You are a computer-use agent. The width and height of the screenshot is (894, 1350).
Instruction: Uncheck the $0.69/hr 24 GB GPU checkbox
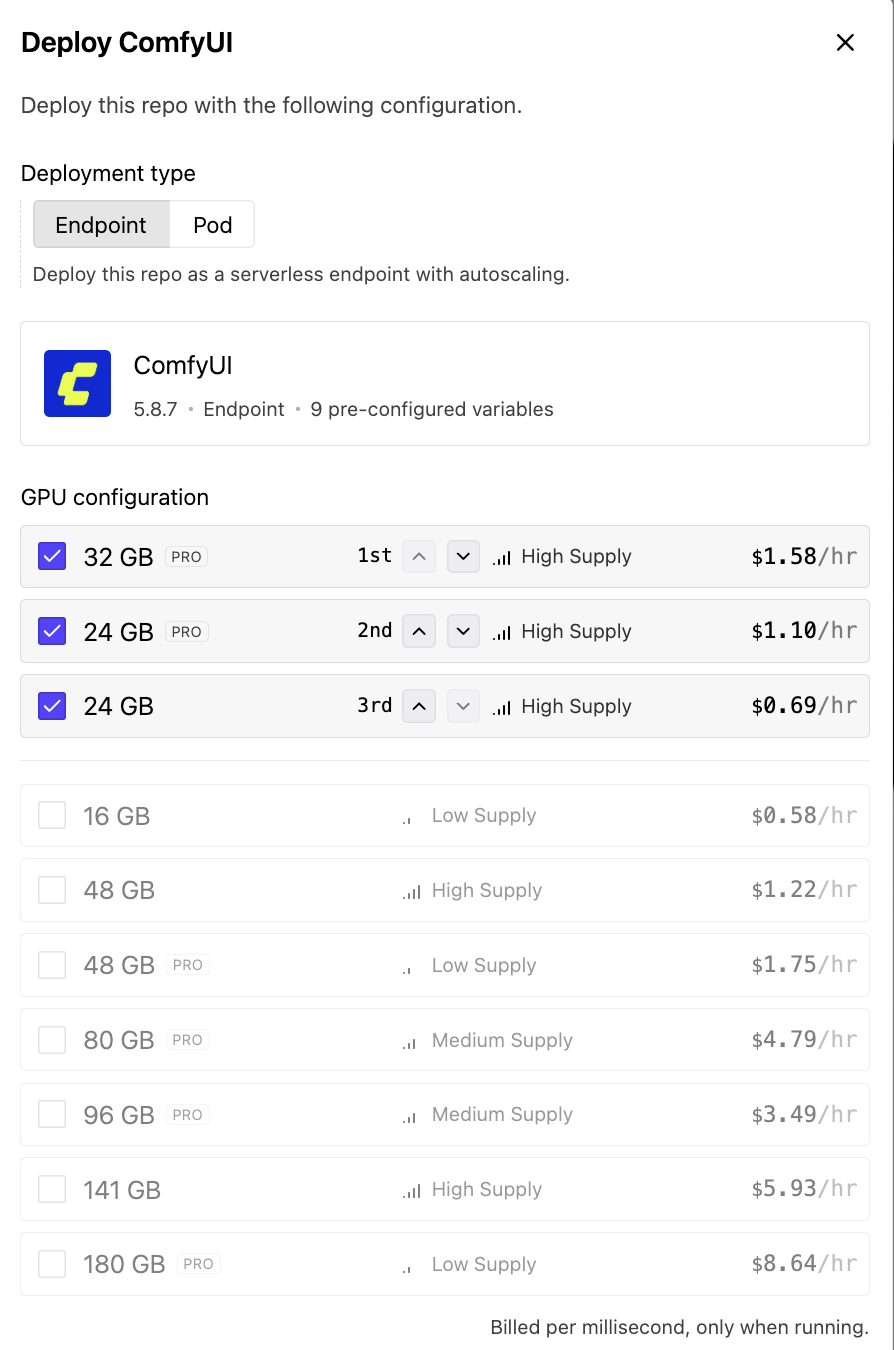52,706
